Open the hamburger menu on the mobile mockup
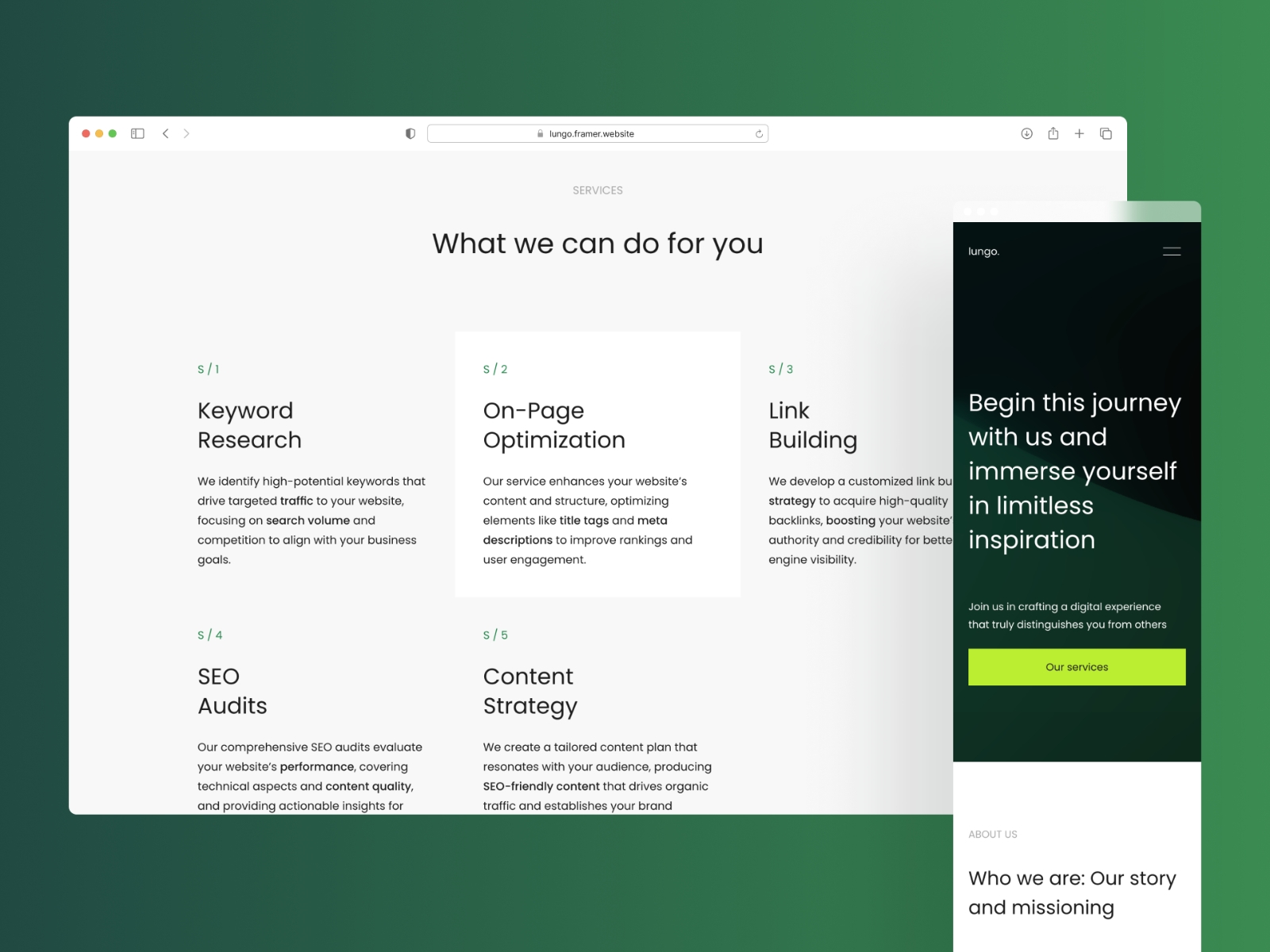 [x=1171, y=251]
